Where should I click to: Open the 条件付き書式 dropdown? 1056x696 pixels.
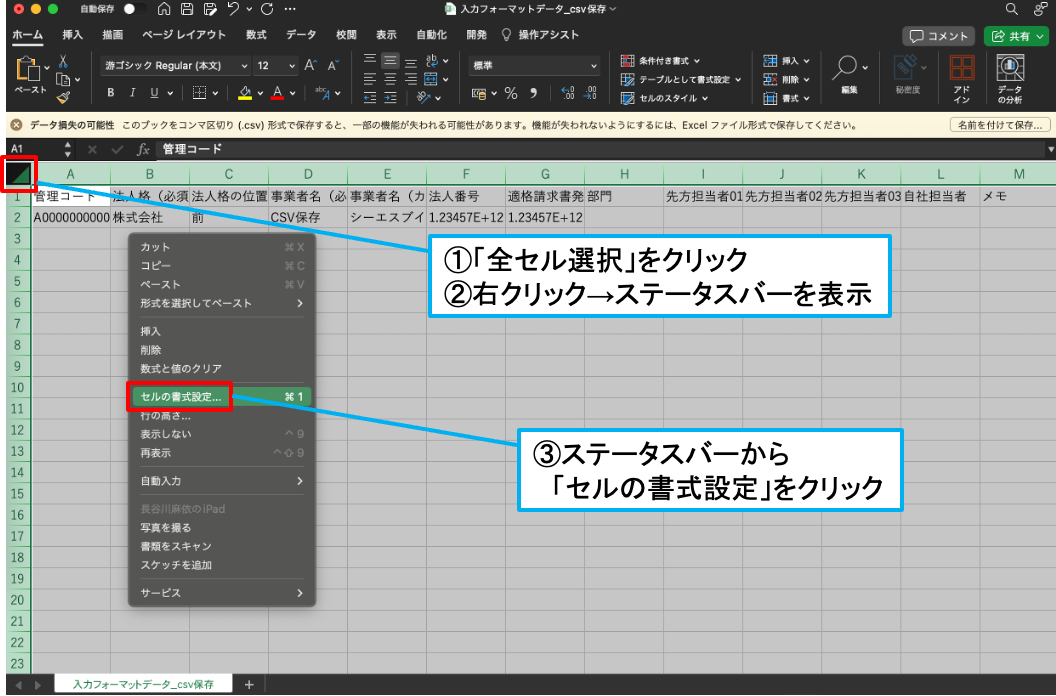click(x=661, y=61)
